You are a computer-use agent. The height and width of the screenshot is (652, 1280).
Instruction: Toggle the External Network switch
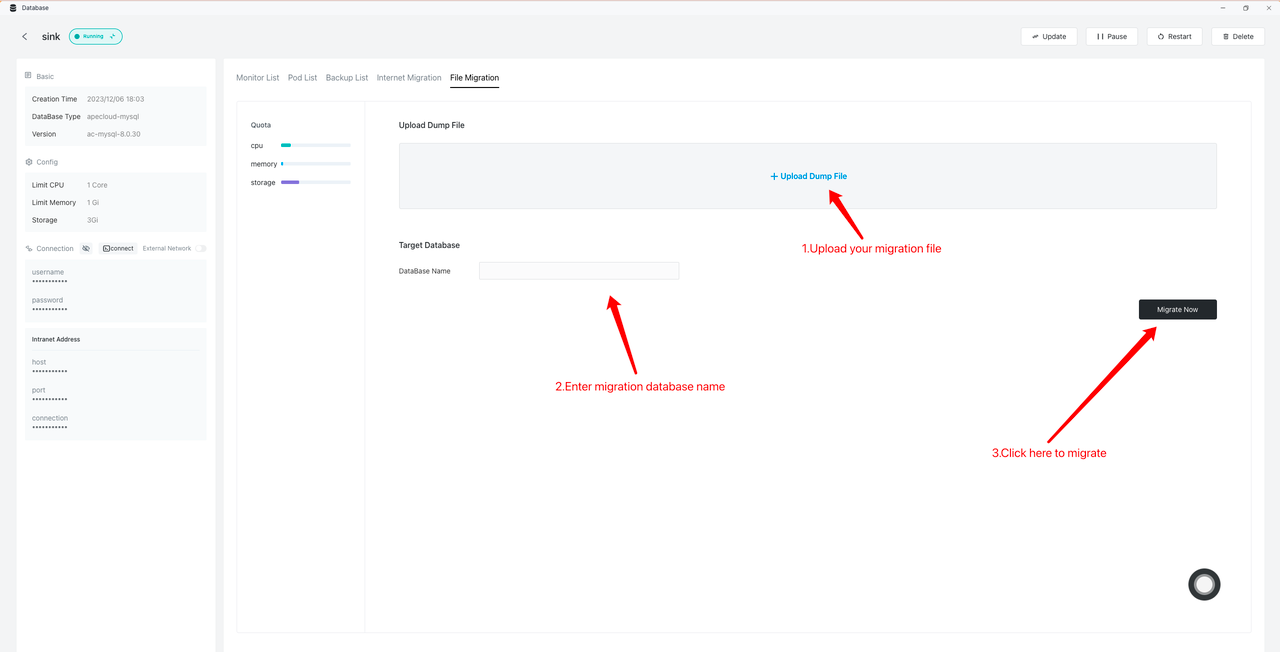201,248
